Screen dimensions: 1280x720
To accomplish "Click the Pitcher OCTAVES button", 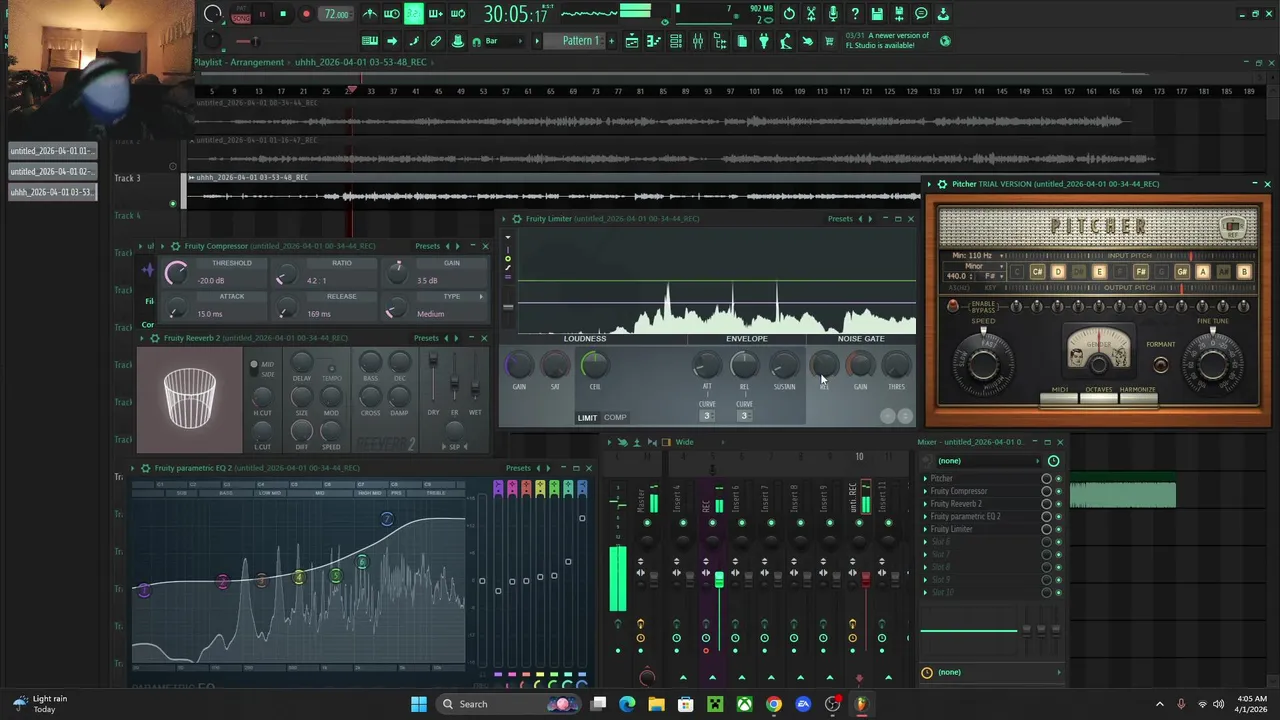I will (1098, 399).
